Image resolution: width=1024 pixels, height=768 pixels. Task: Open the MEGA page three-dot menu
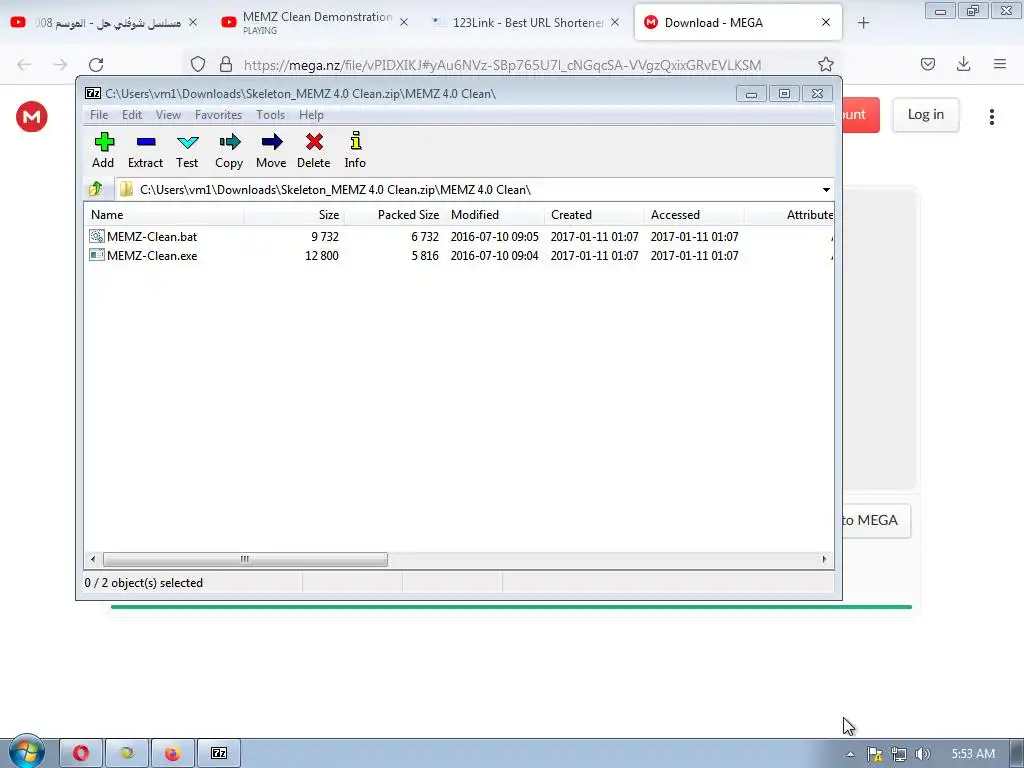pos(991,117)
